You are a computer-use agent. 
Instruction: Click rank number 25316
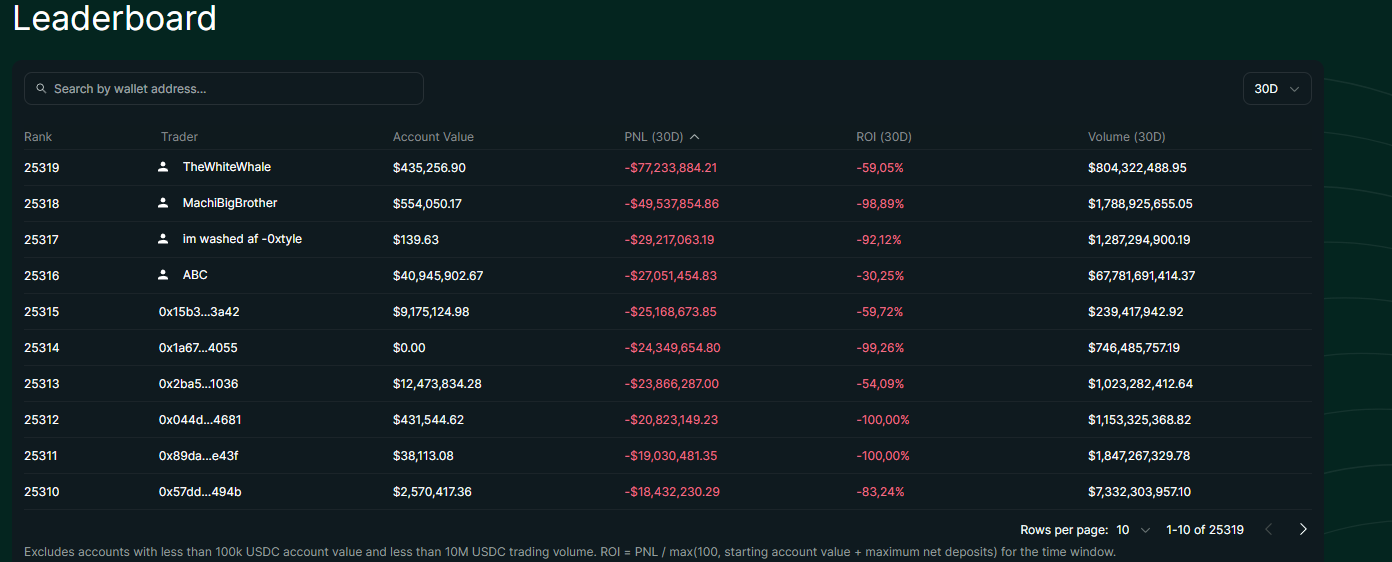[42, 276]
